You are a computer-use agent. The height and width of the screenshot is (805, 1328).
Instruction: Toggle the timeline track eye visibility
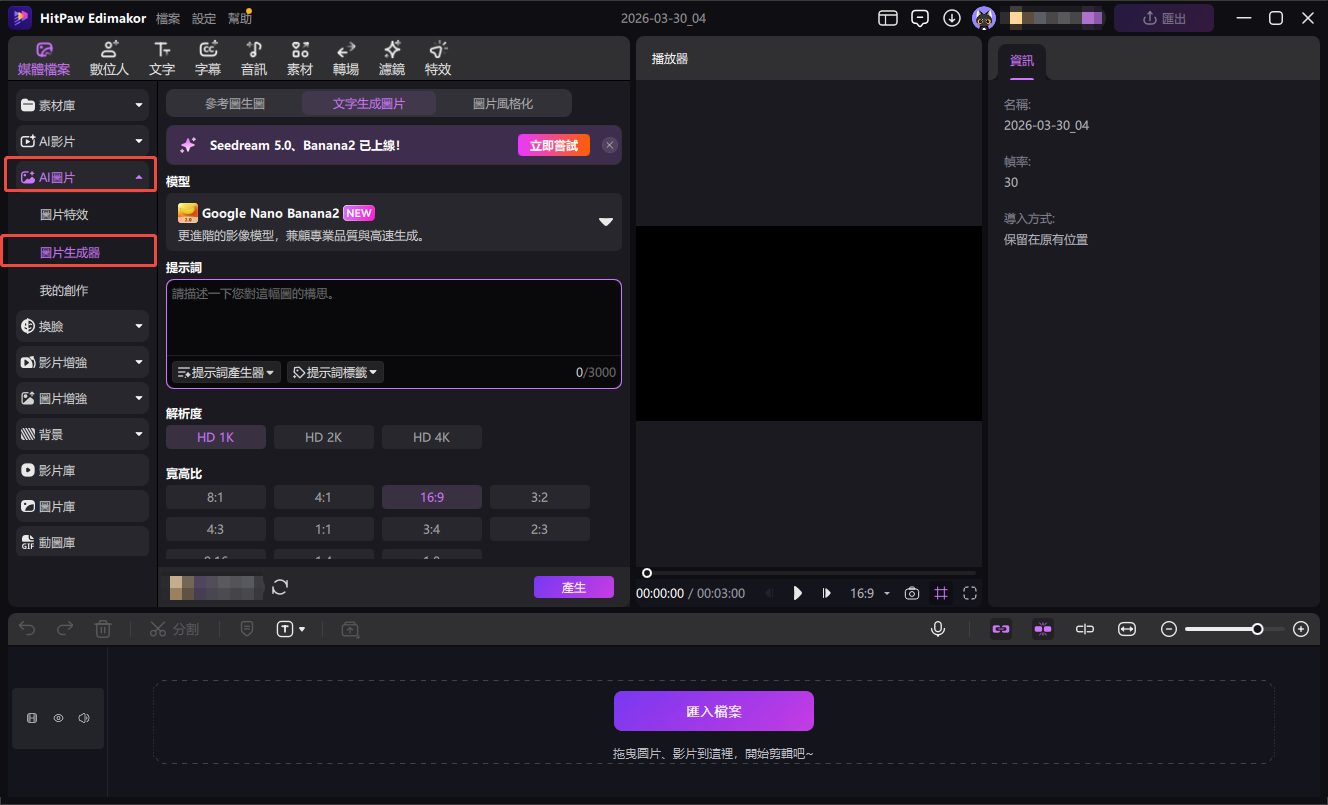[58, 718]
